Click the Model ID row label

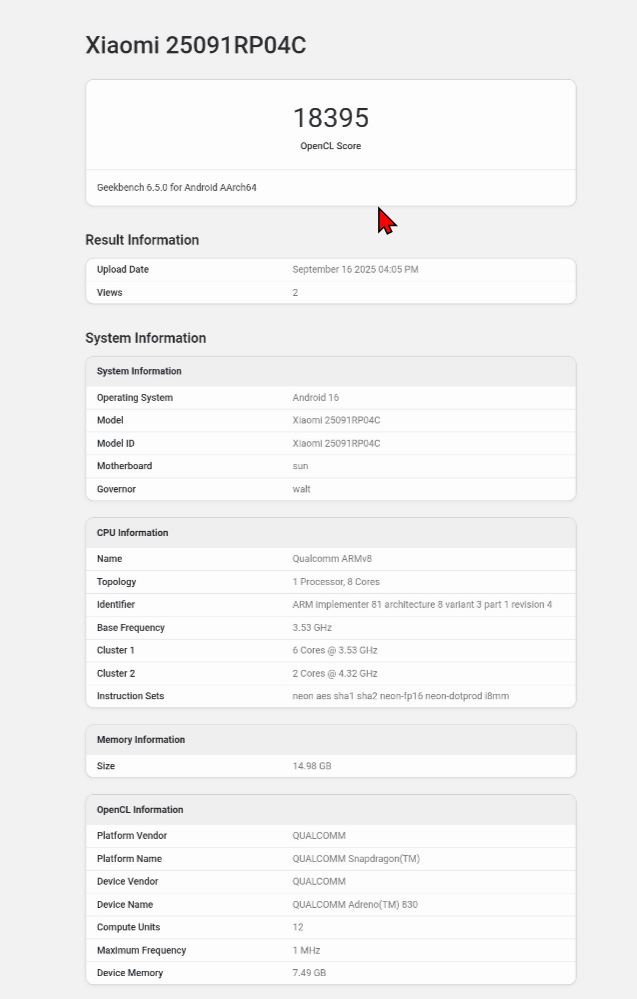[x=115, y=443]
